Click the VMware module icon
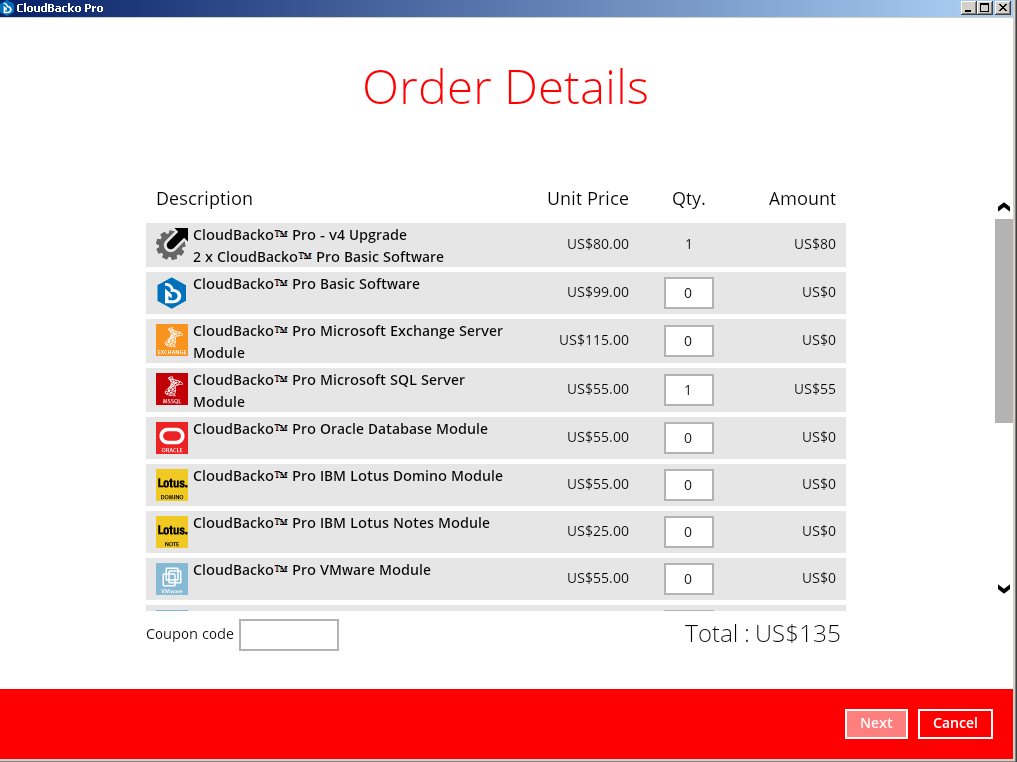The image size is (1017, 762). pos(172,578)
